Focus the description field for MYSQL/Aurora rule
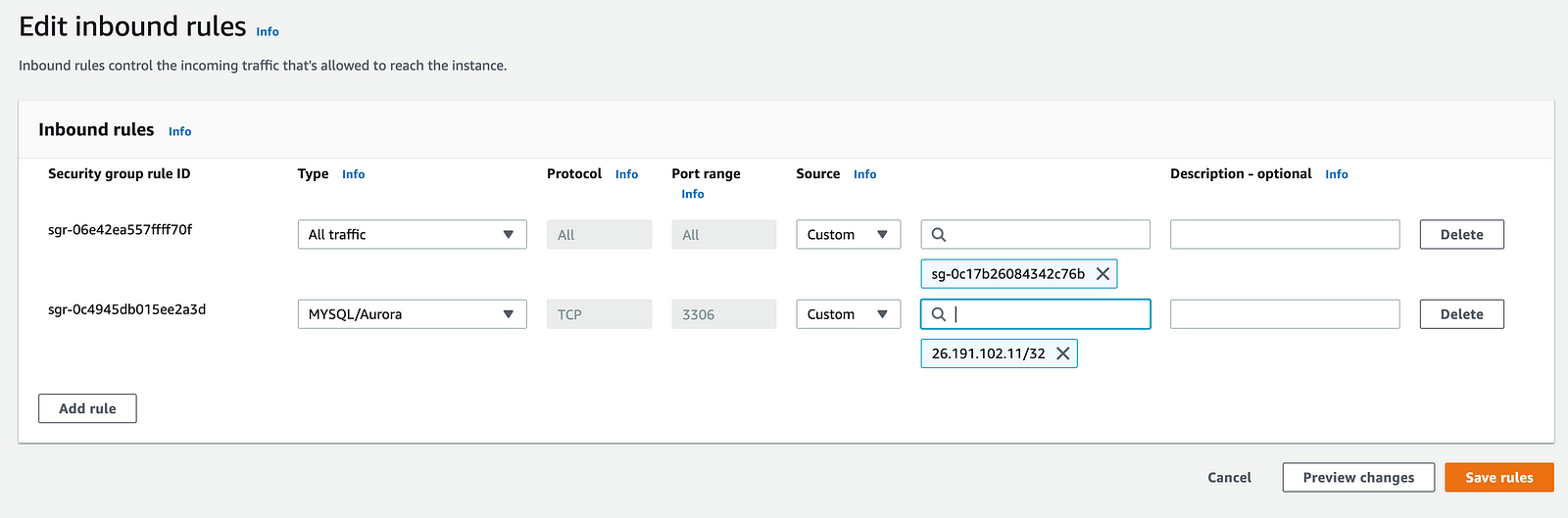Image resolution: width=1568 pixels, height=518 pixels. (x=1284, y=314)
